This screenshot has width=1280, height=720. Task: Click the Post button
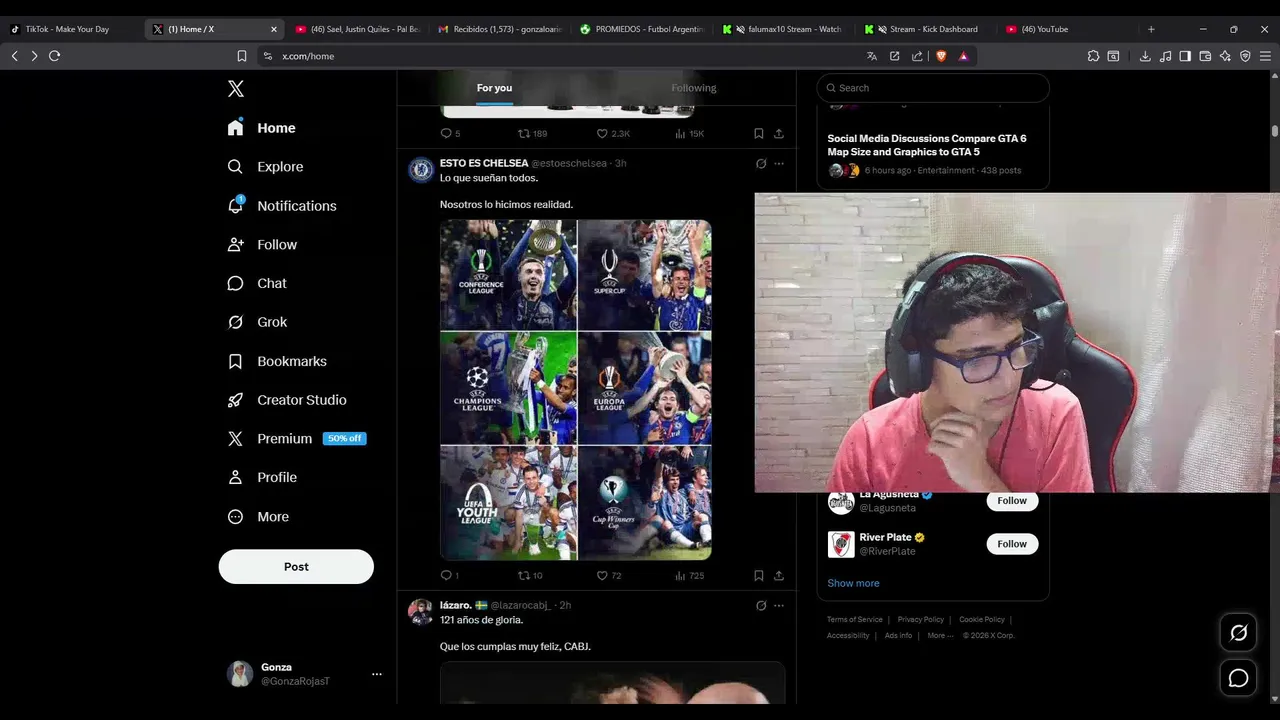(x=296, y=567)
